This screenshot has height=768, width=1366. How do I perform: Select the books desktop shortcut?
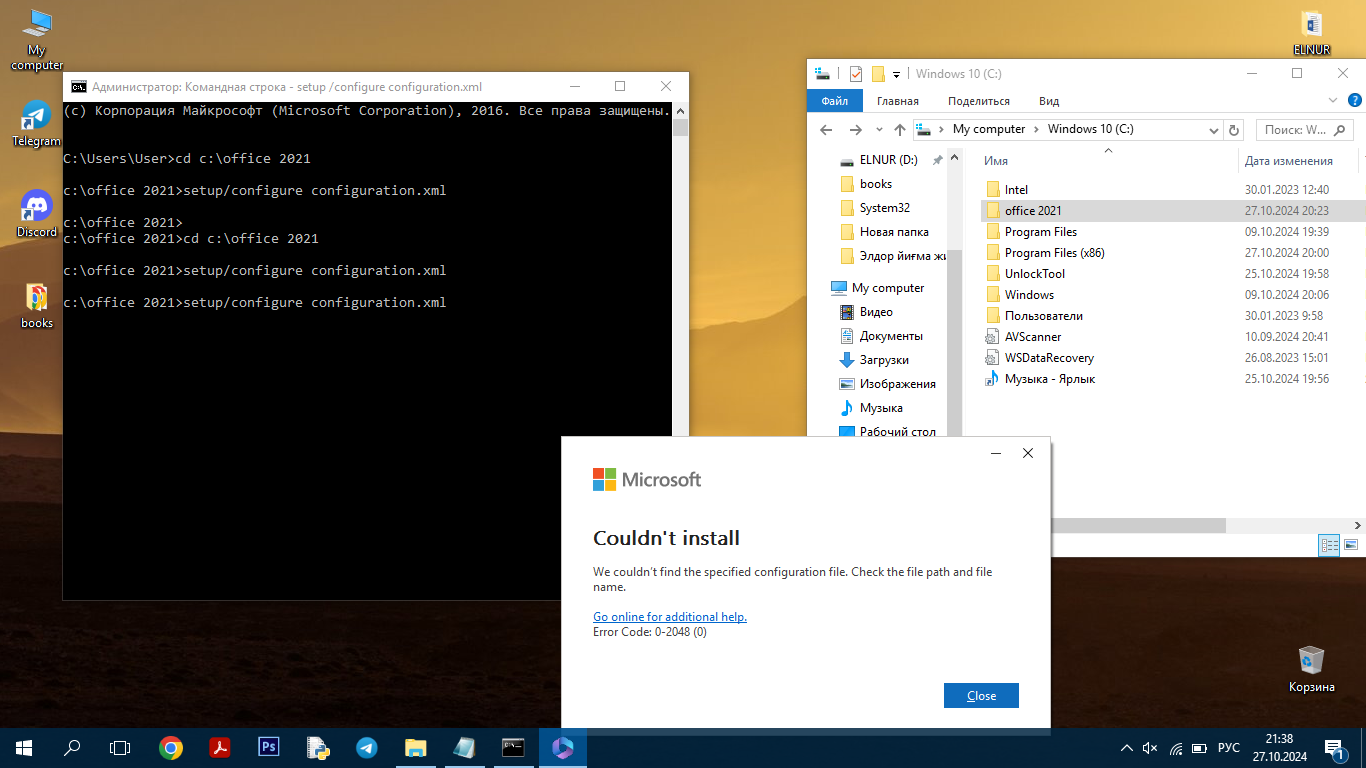[37, 305]
